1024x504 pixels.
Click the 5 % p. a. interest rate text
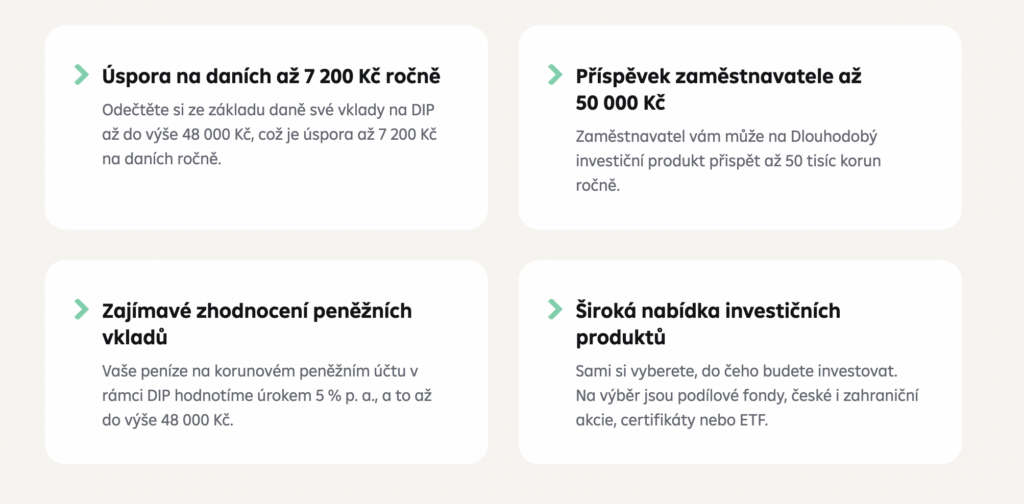(x=357, y=395)
